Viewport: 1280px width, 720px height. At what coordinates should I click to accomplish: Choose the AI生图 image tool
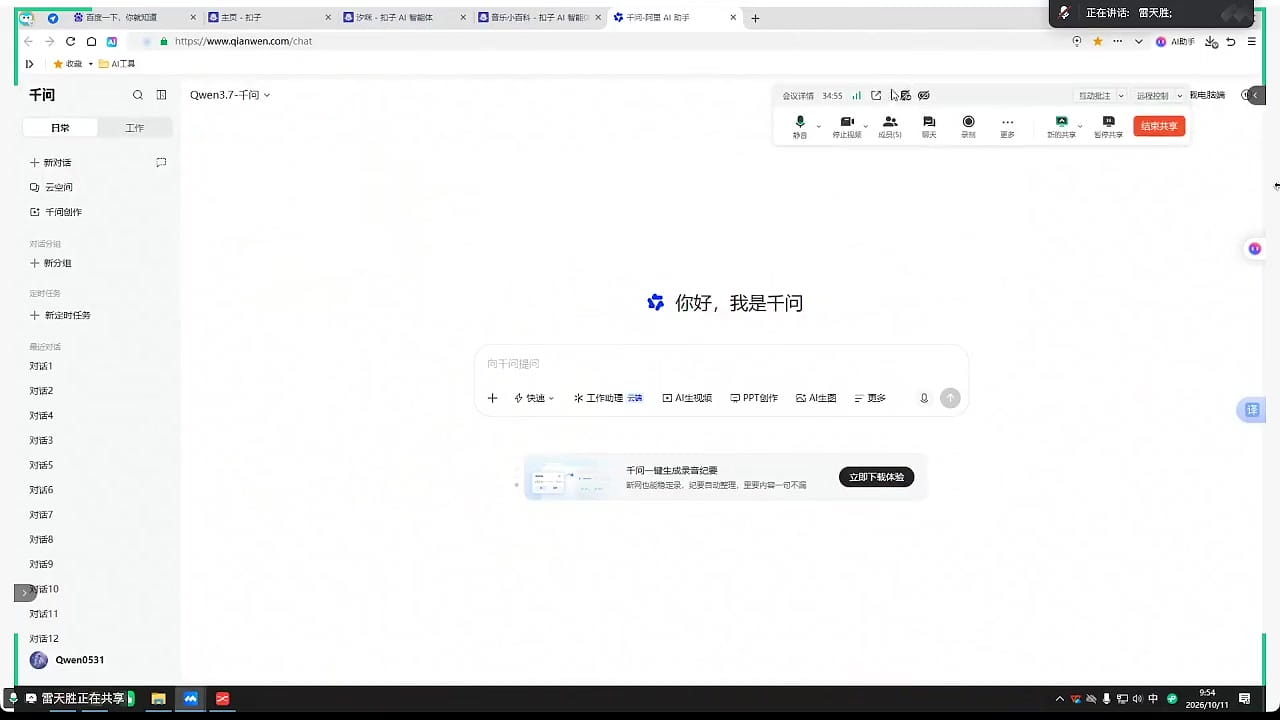pos(816,398)
